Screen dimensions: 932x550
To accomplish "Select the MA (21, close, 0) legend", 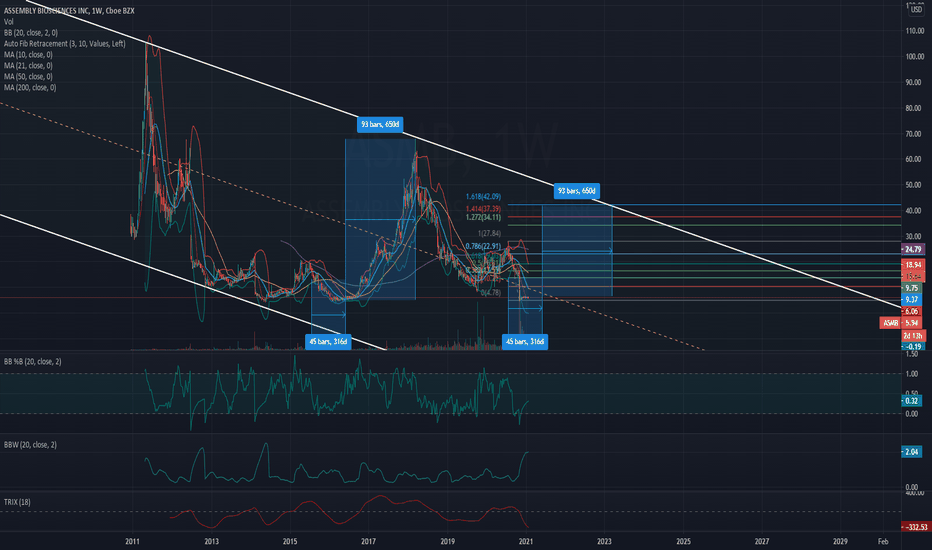I will click(28, 65).
